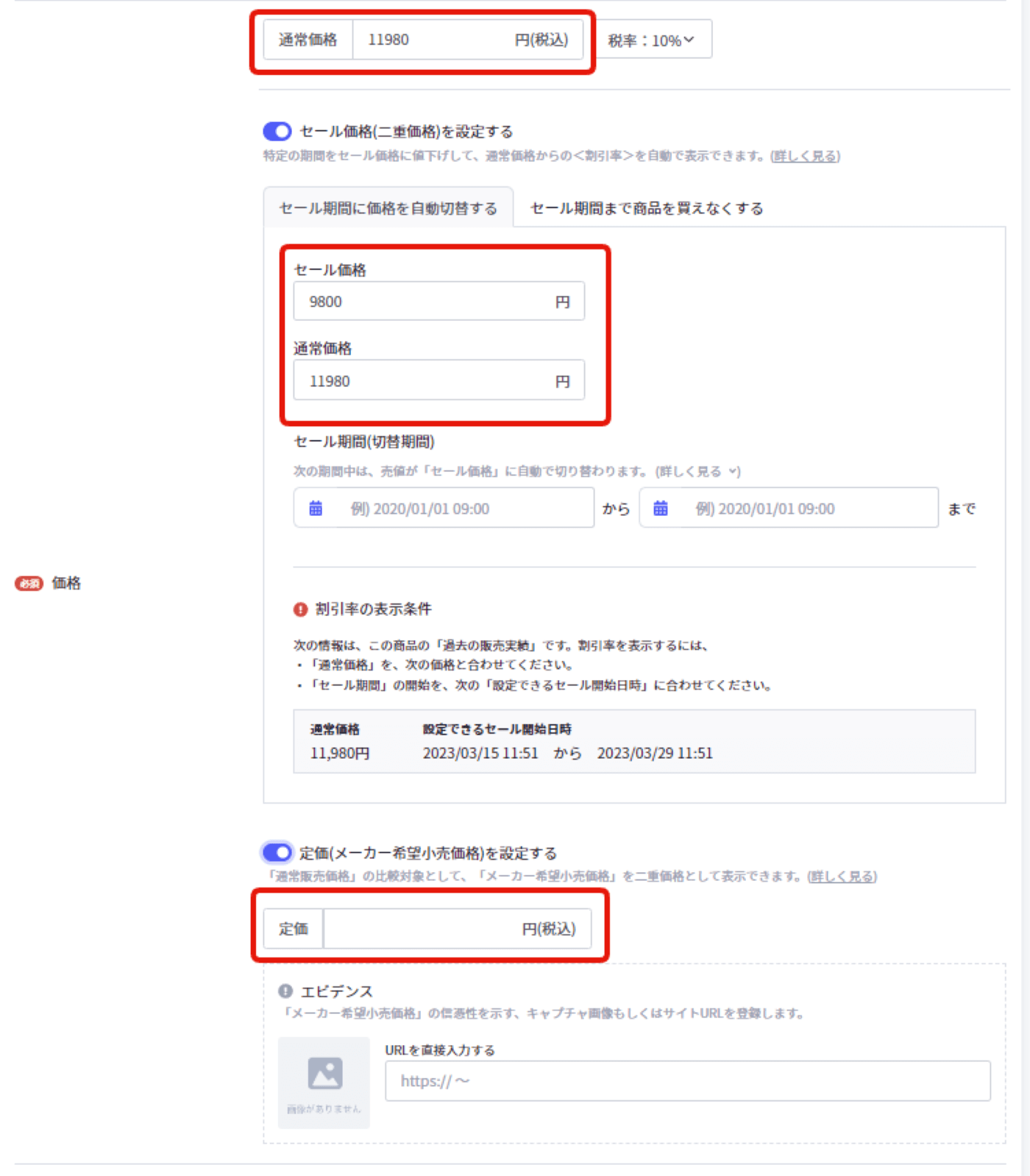
Task: Click the 2023/03/29 11:51 end datetime
Action: [x=655, y=754]
